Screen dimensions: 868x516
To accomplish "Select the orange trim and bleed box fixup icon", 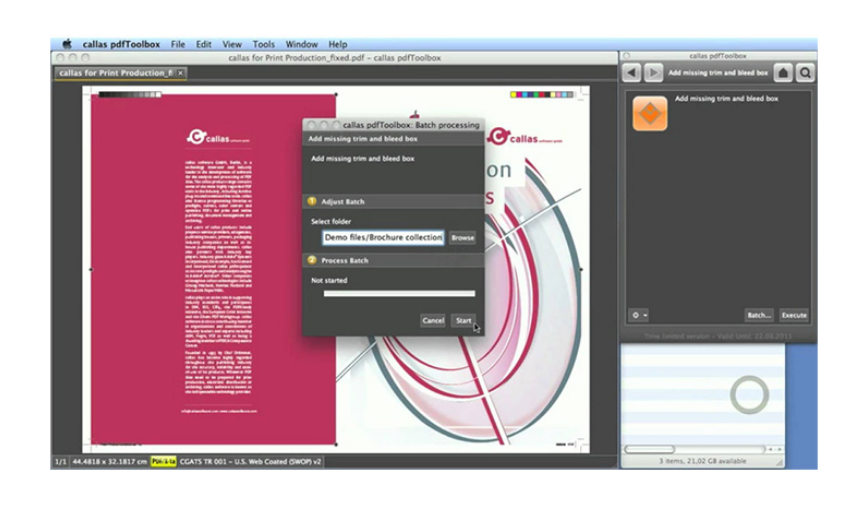I will 650,113.
